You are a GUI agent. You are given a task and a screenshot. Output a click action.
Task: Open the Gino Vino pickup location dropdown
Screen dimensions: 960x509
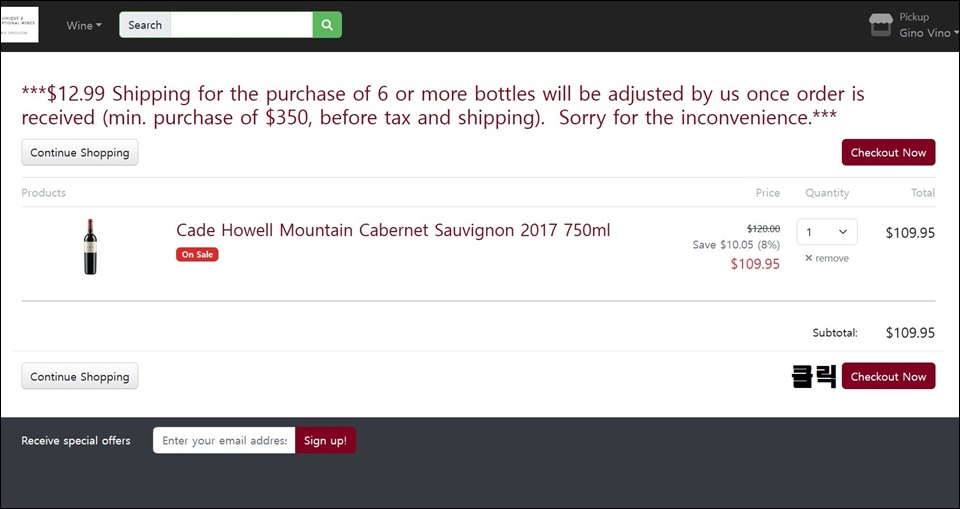(928, 33)
